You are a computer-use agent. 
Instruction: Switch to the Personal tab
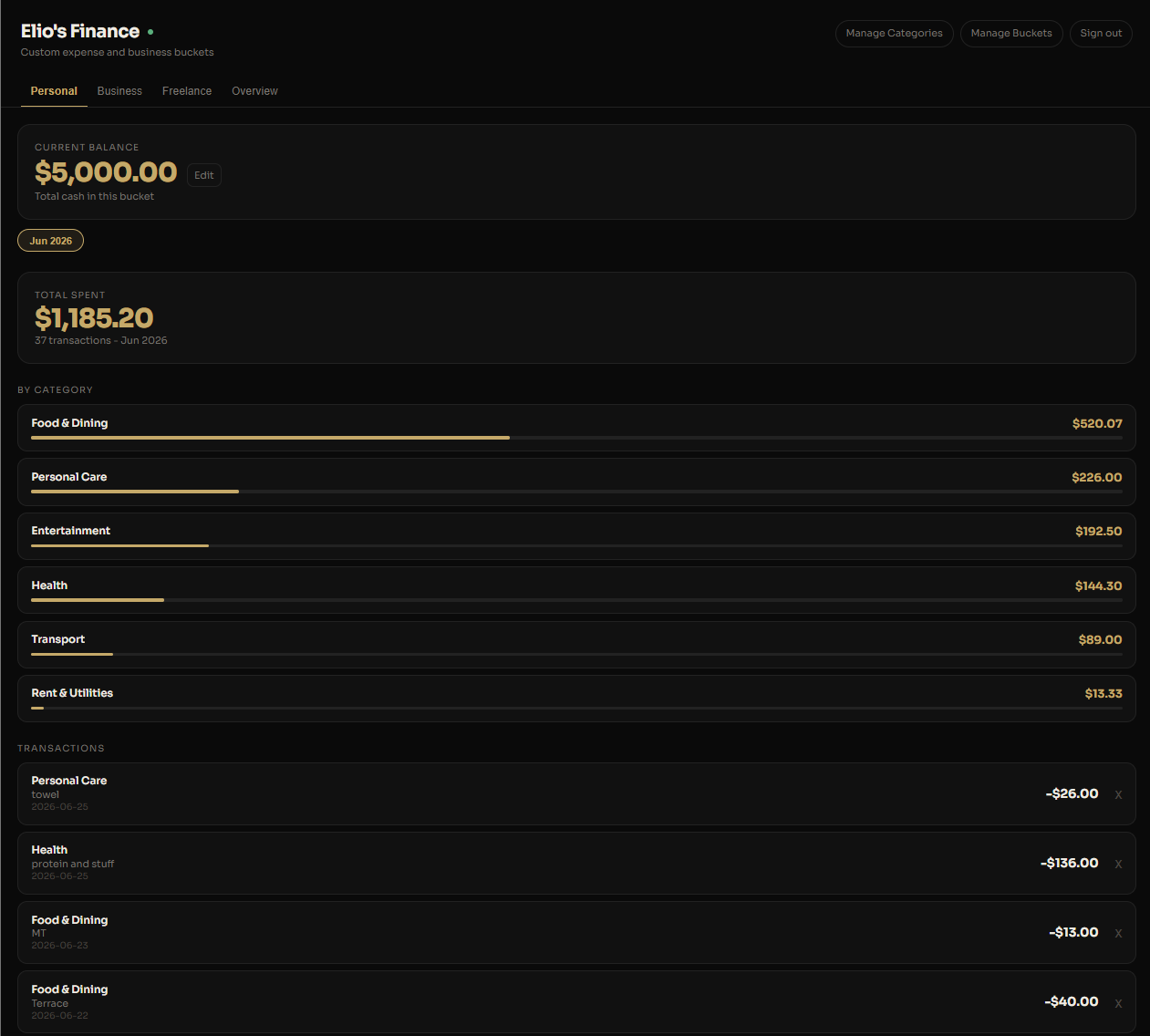coord(54,91)
